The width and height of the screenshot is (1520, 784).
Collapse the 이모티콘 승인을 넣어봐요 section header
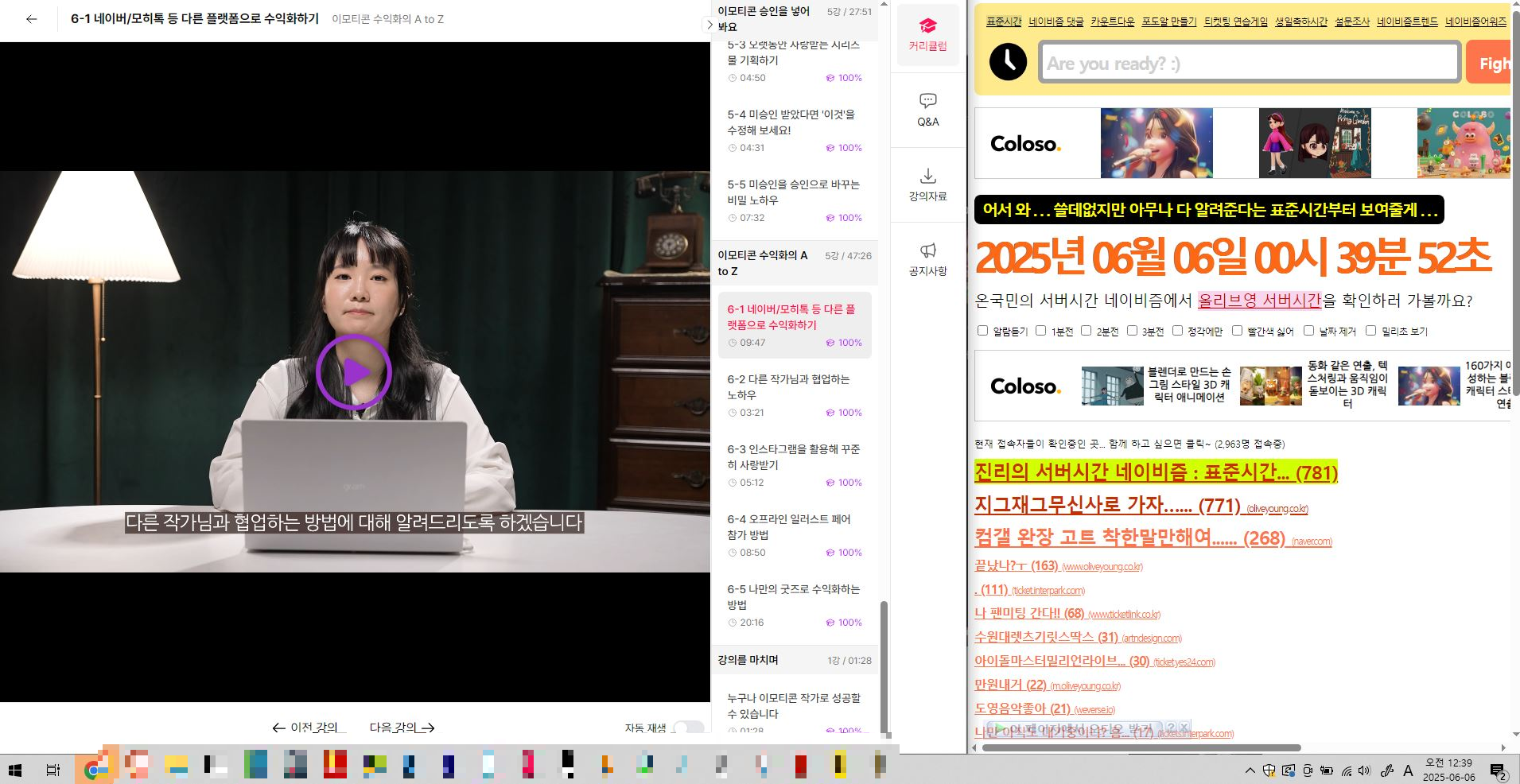(794, 19)
